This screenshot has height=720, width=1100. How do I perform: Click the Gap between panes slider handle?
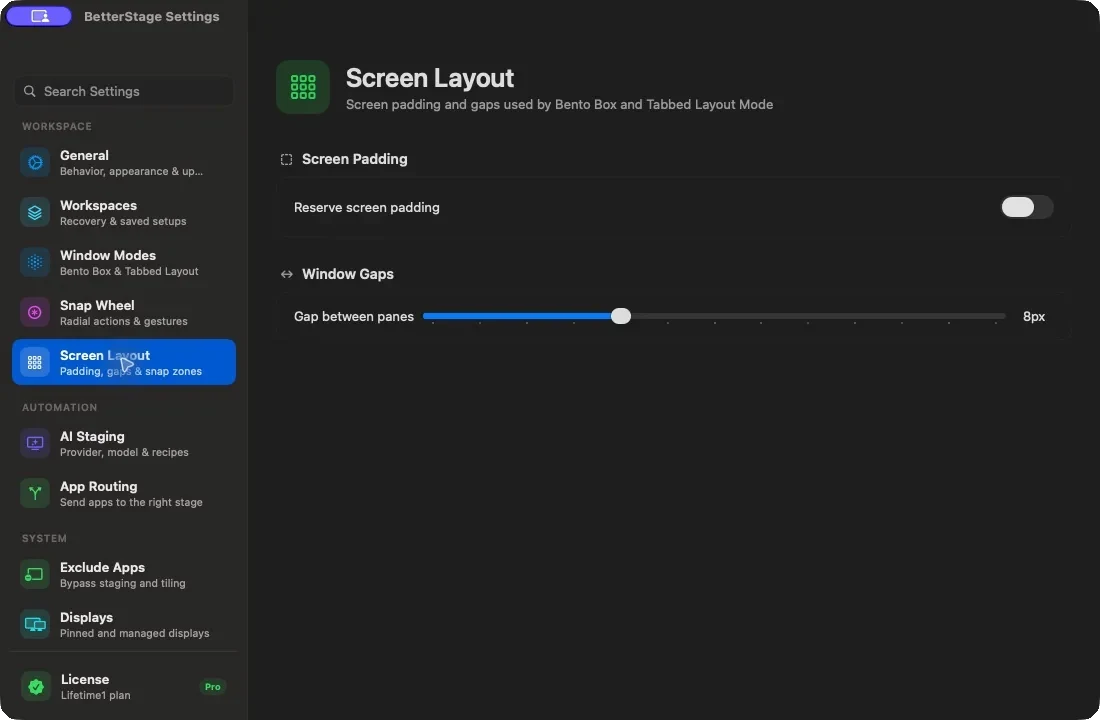click(620, 316)
